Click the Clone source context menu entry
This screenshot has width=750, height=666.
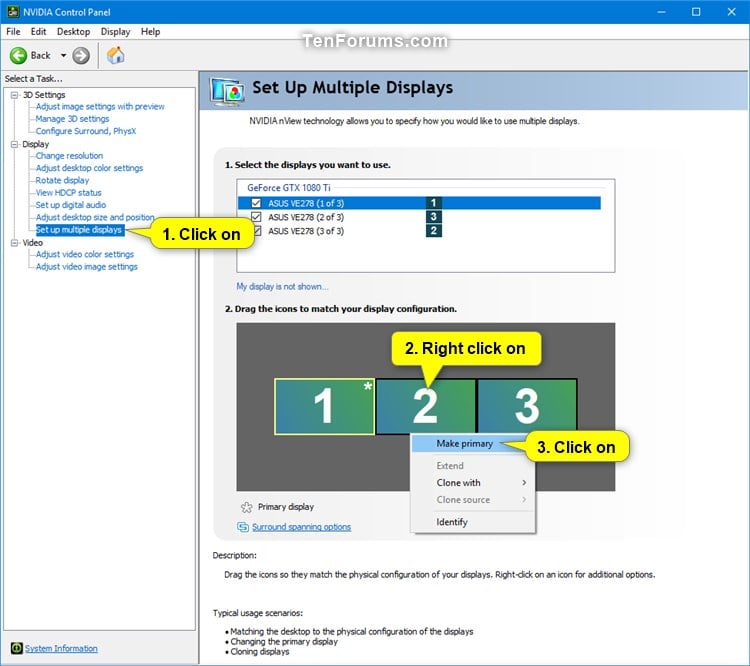tap(463, 500)
